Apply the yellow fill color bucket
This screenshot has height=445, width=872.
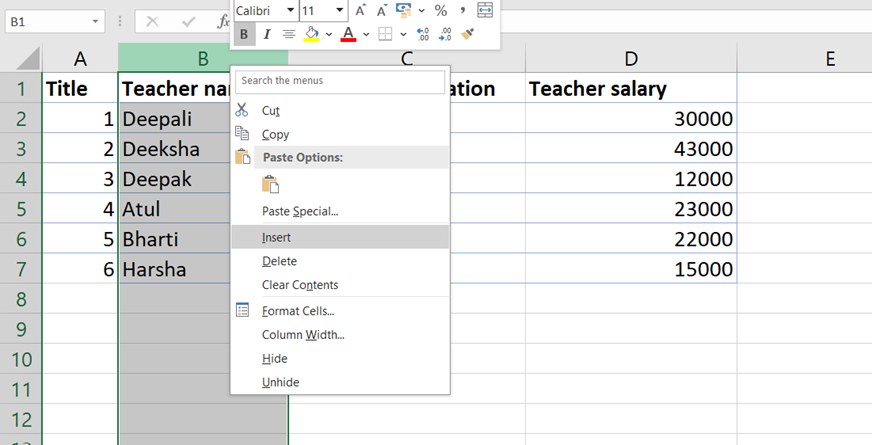point(311,34)
